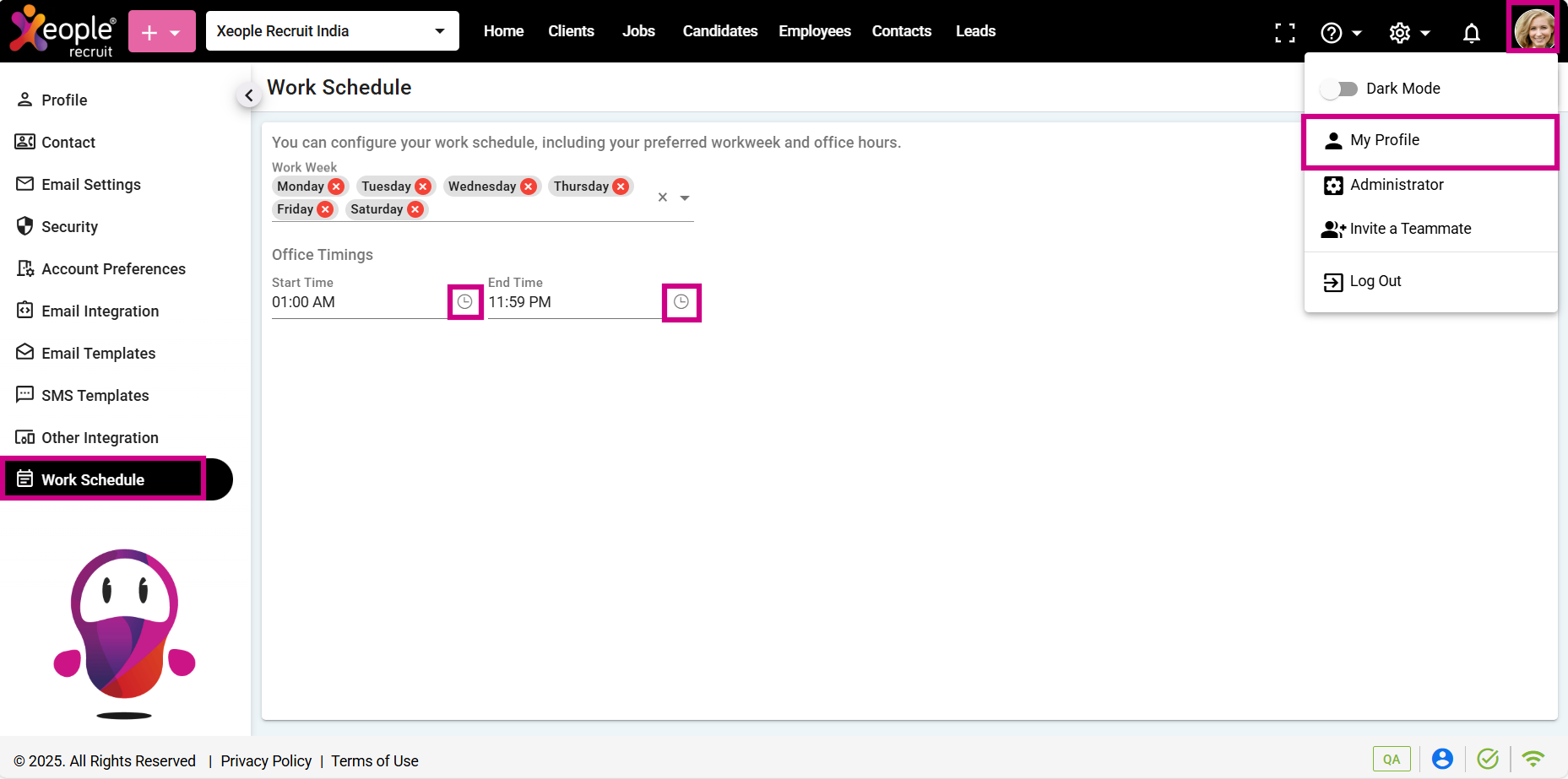
Task: Remove Monday from the Work Week
Action: point(336,187)
